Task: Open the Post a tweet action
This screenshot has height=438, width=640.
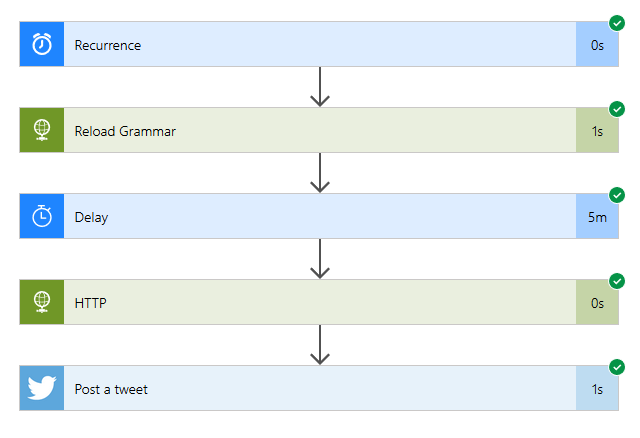Action: 319,388
